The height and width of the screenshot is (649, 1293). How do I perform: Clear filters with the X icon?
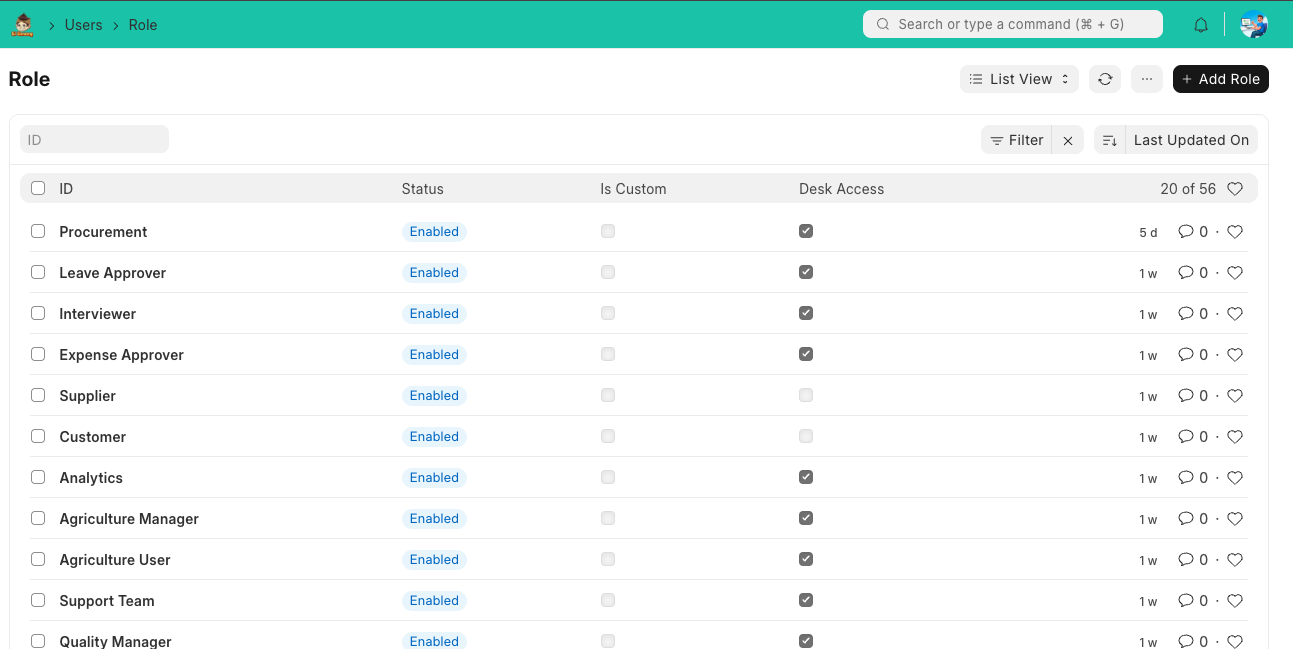[x=1068, y=141]
